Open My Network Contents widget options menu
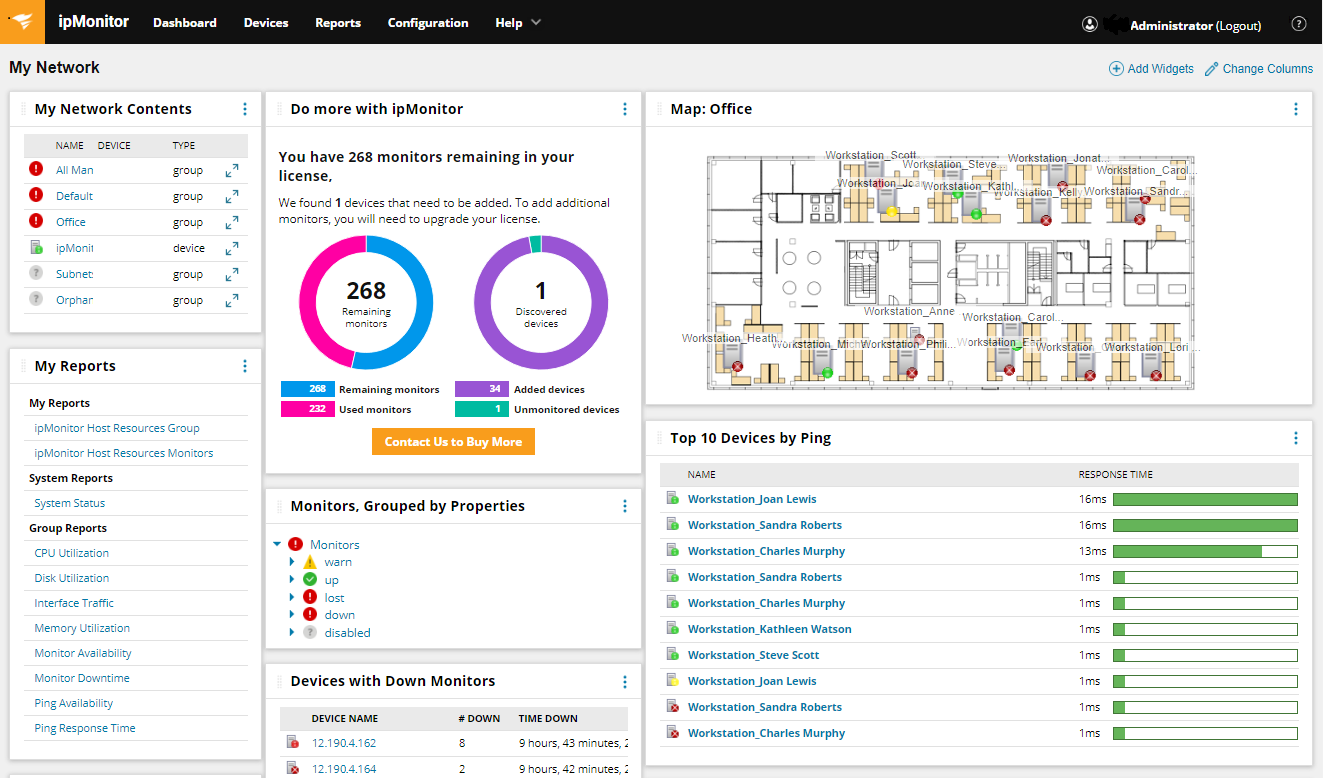Image resolution: width=1323 pixels, height=778 pixels. tap(245, 109)
